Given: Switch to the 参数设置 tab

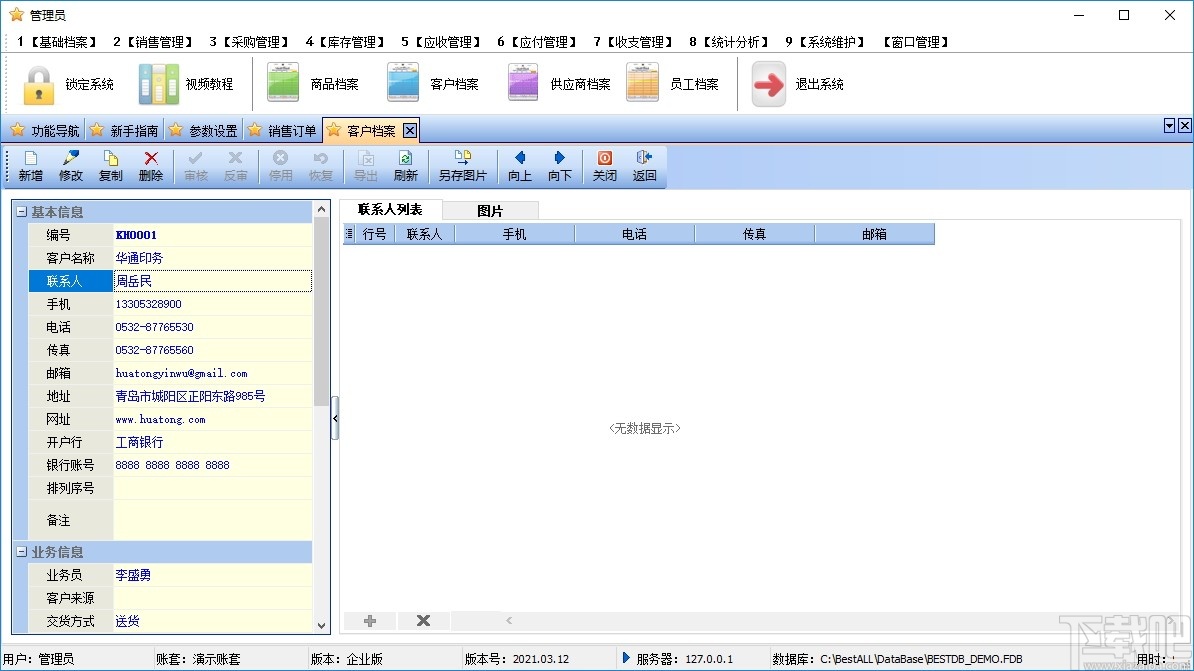Looking at the screenshot, I should [x=203, y=131].
